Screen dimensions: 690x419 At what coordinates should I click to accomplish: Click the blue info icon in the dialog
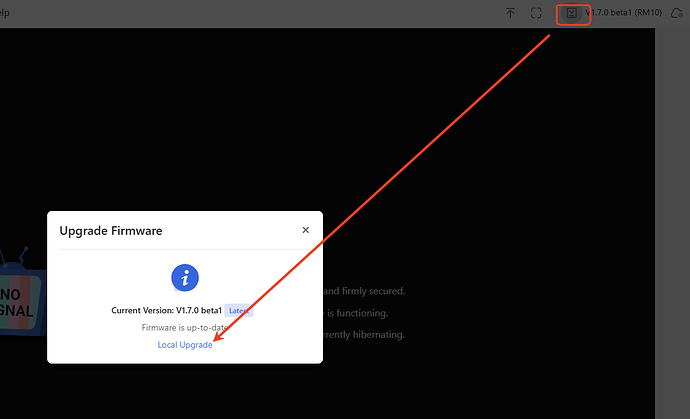pyautogui.click(x=185, y=278)
